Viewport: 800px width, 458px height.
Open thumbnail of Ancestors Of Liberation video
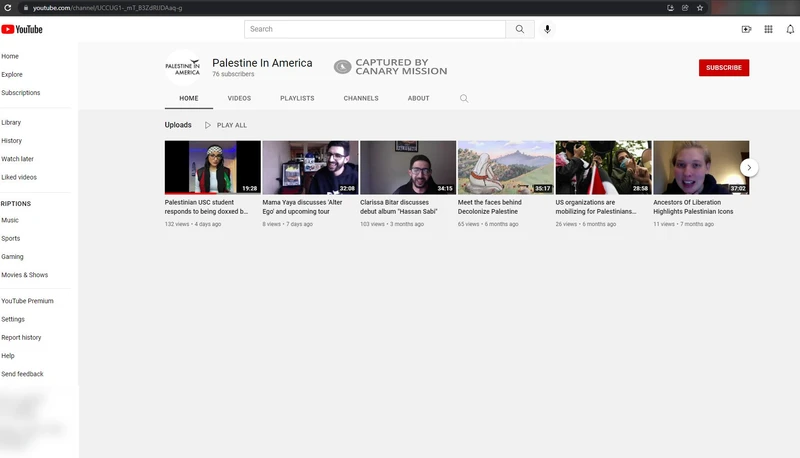coord(701,167)
